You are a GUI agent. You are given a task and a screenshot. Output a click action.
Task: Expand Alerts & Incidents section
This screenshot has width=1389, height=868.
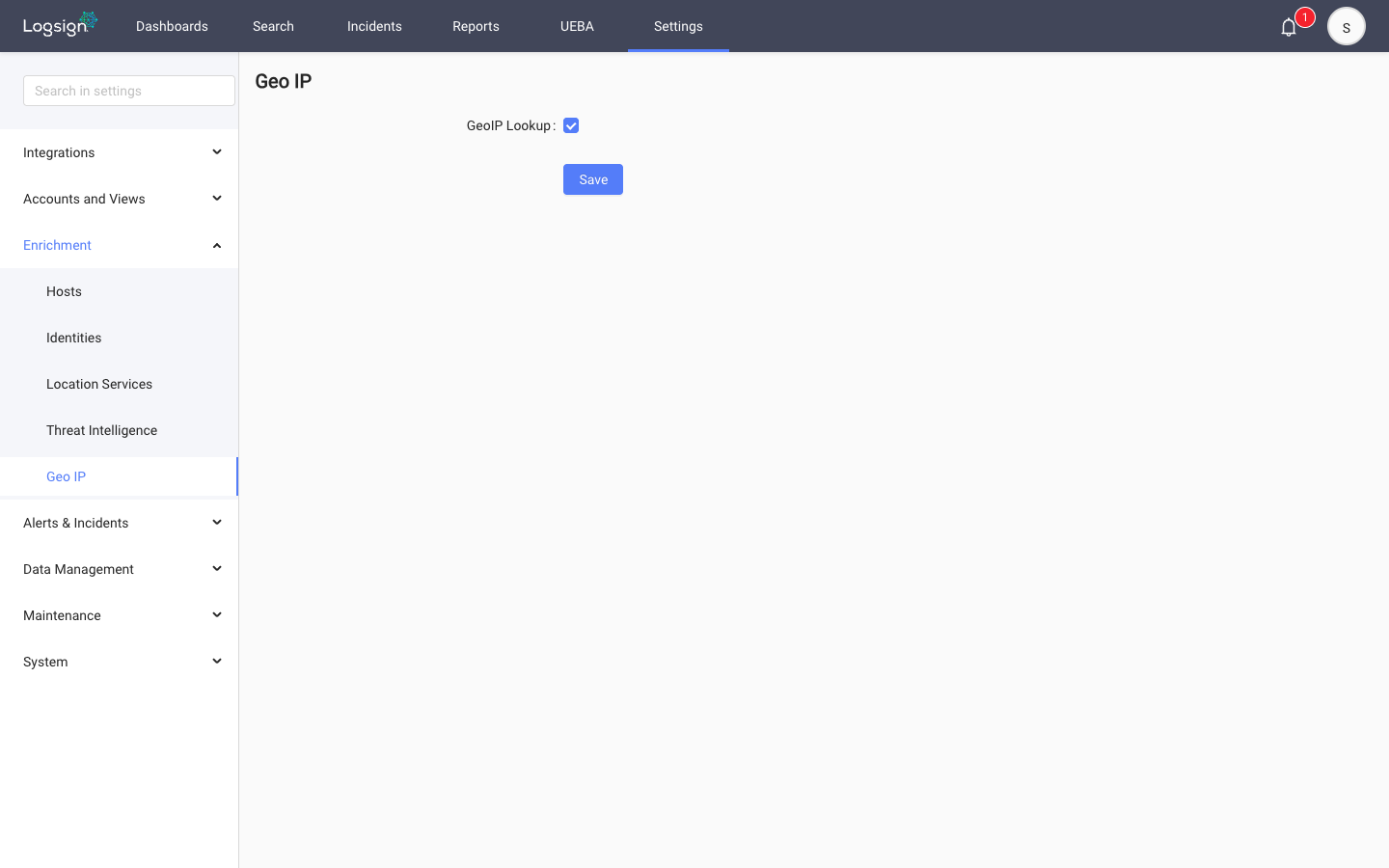pyautogui.click(x=120, y=523)
